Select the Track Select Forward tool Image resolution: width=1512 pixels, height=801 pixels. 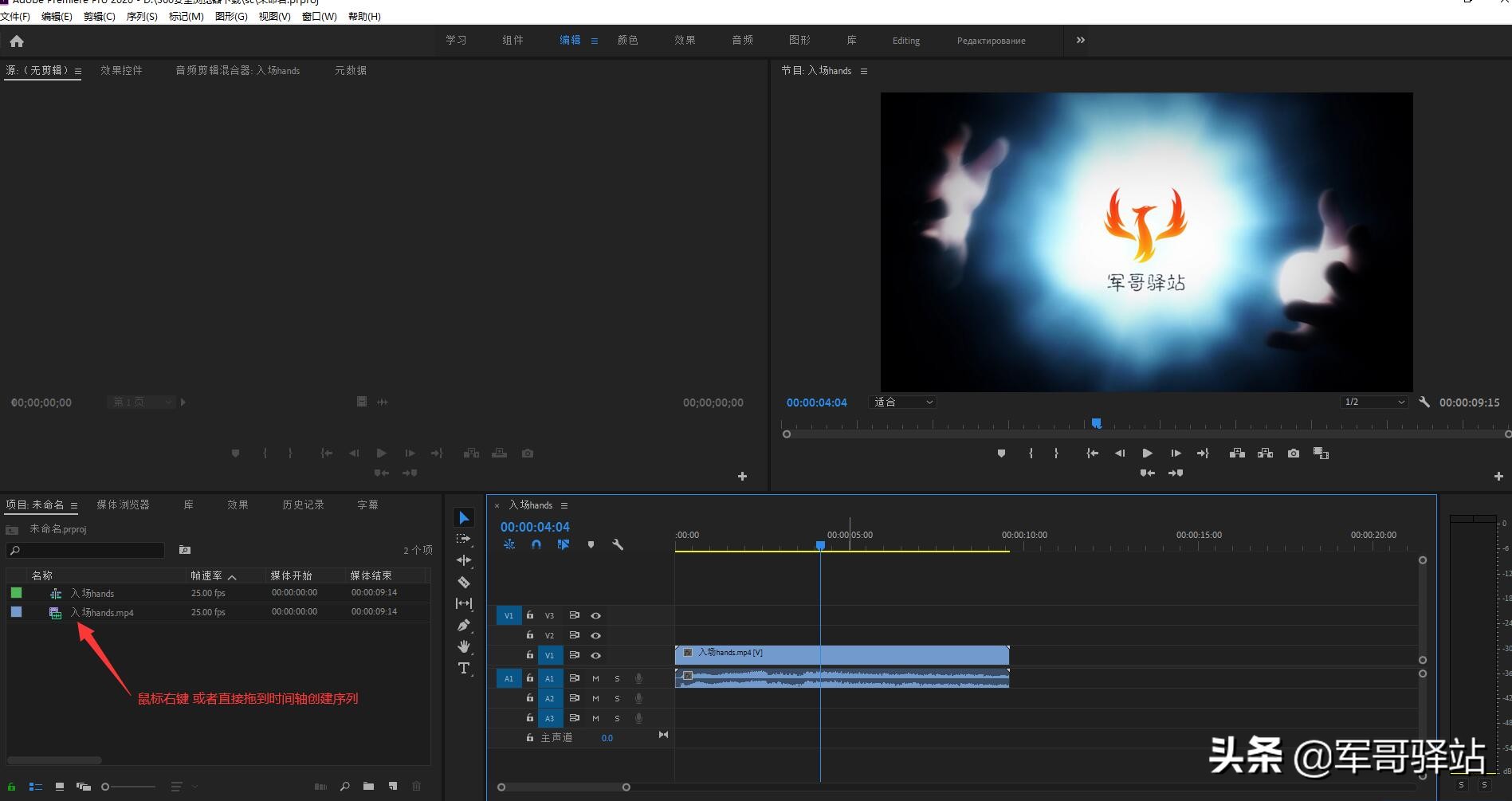point(464,540)
